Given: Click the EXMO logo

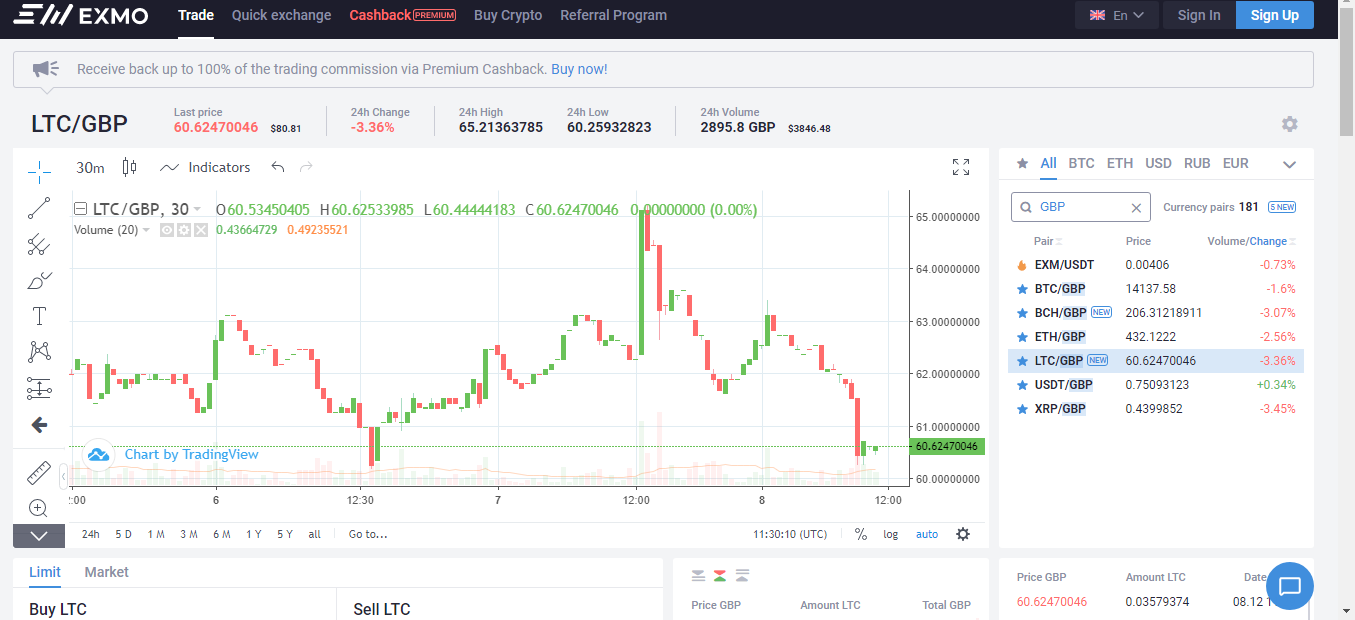Looking at the screenshot, I should [x=82, y=16].
